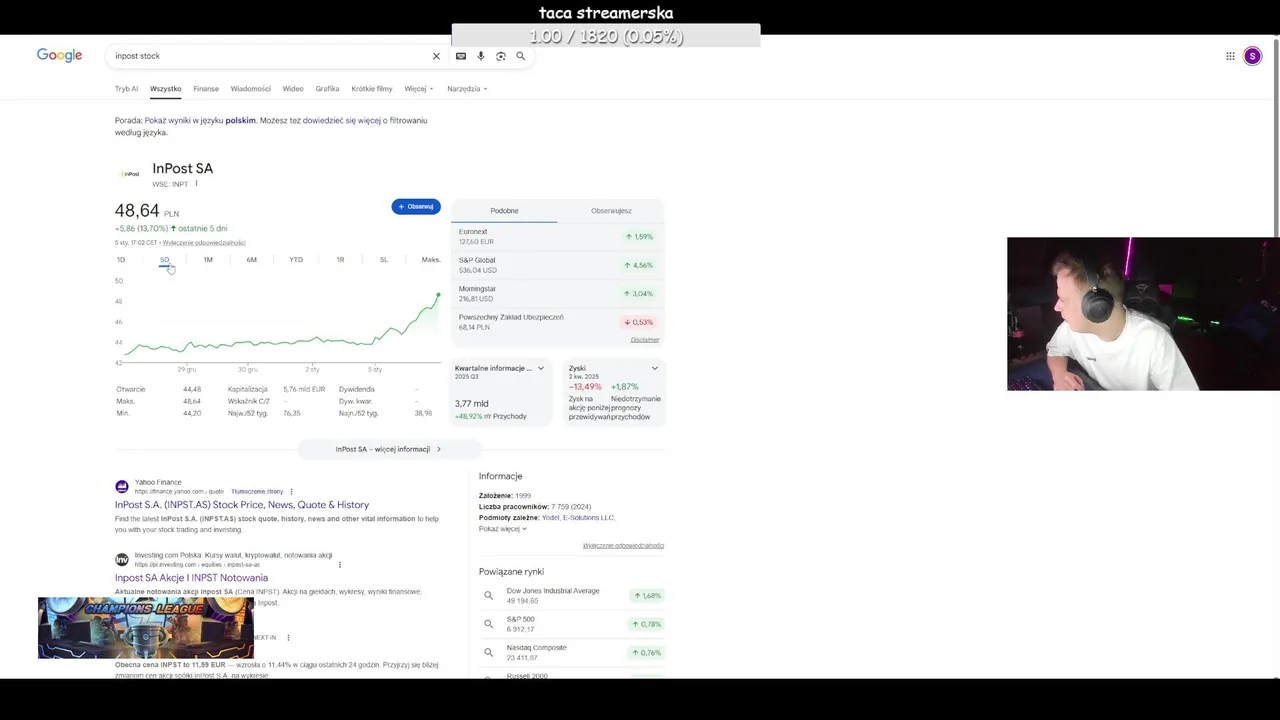Select the Wszystko results tab

tap(166, 89)
